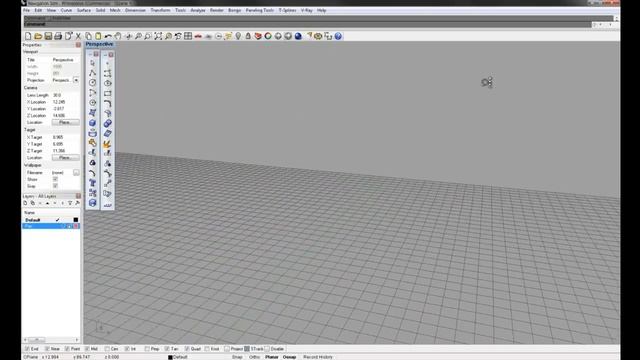Click the target location Place button
The height and width of the screenshot is (360, 640).
pos(65,158)
